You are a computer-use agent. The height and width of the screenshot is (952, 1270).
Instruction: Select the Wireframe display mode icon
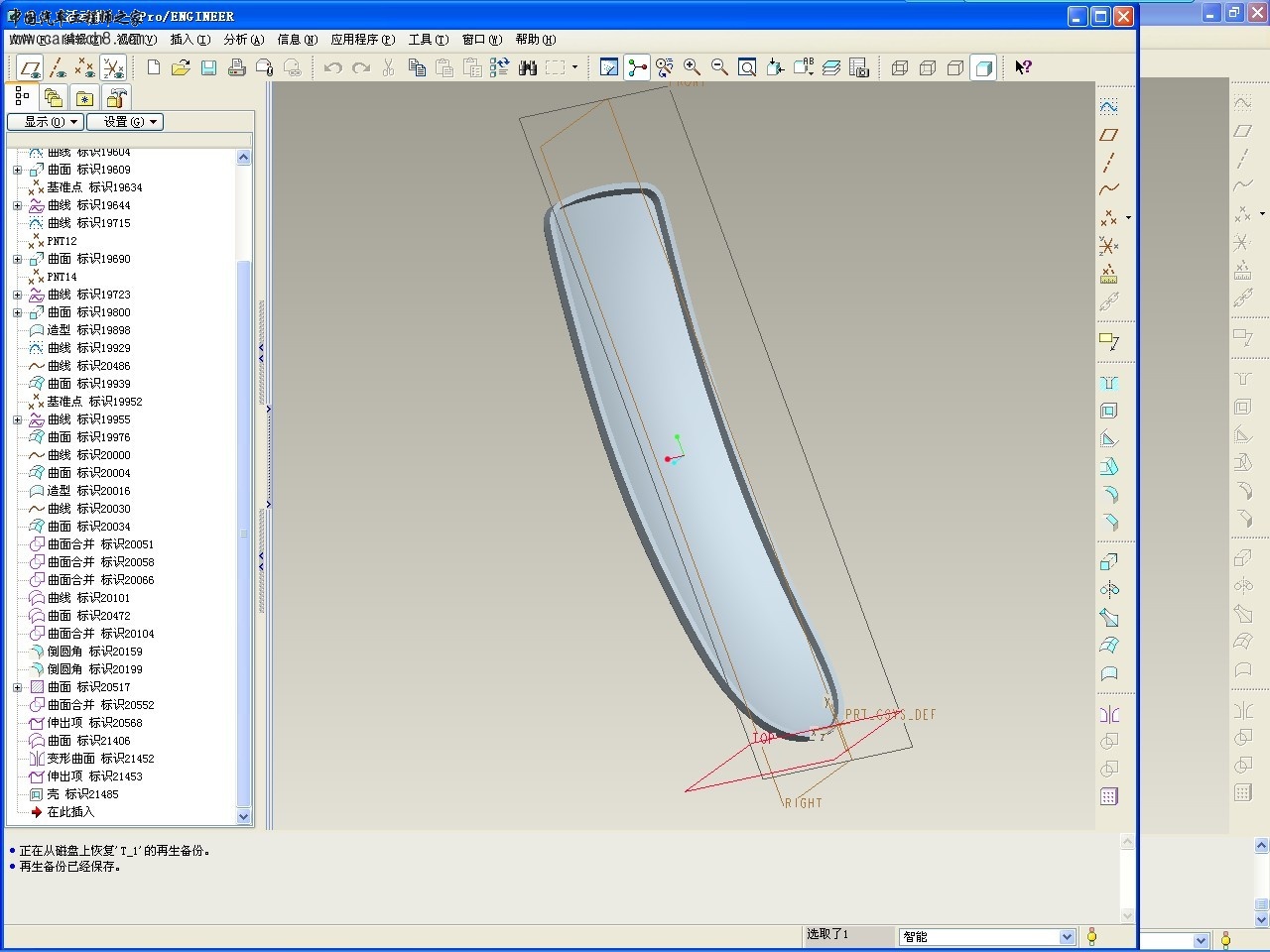click(x=900, y=67)
